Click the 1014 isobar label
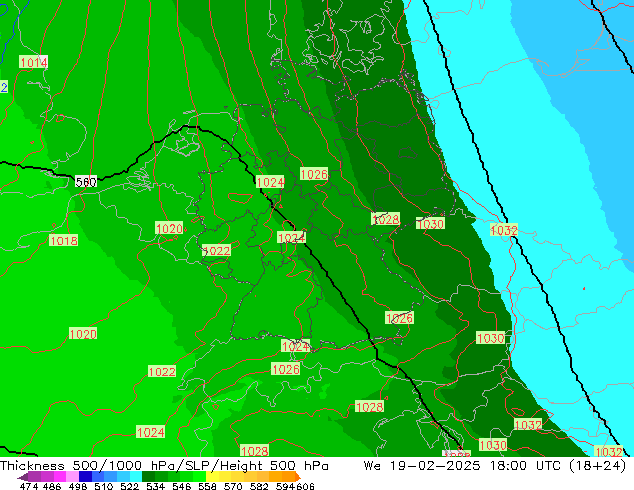 pyautogui.click(x=34, y=62)
